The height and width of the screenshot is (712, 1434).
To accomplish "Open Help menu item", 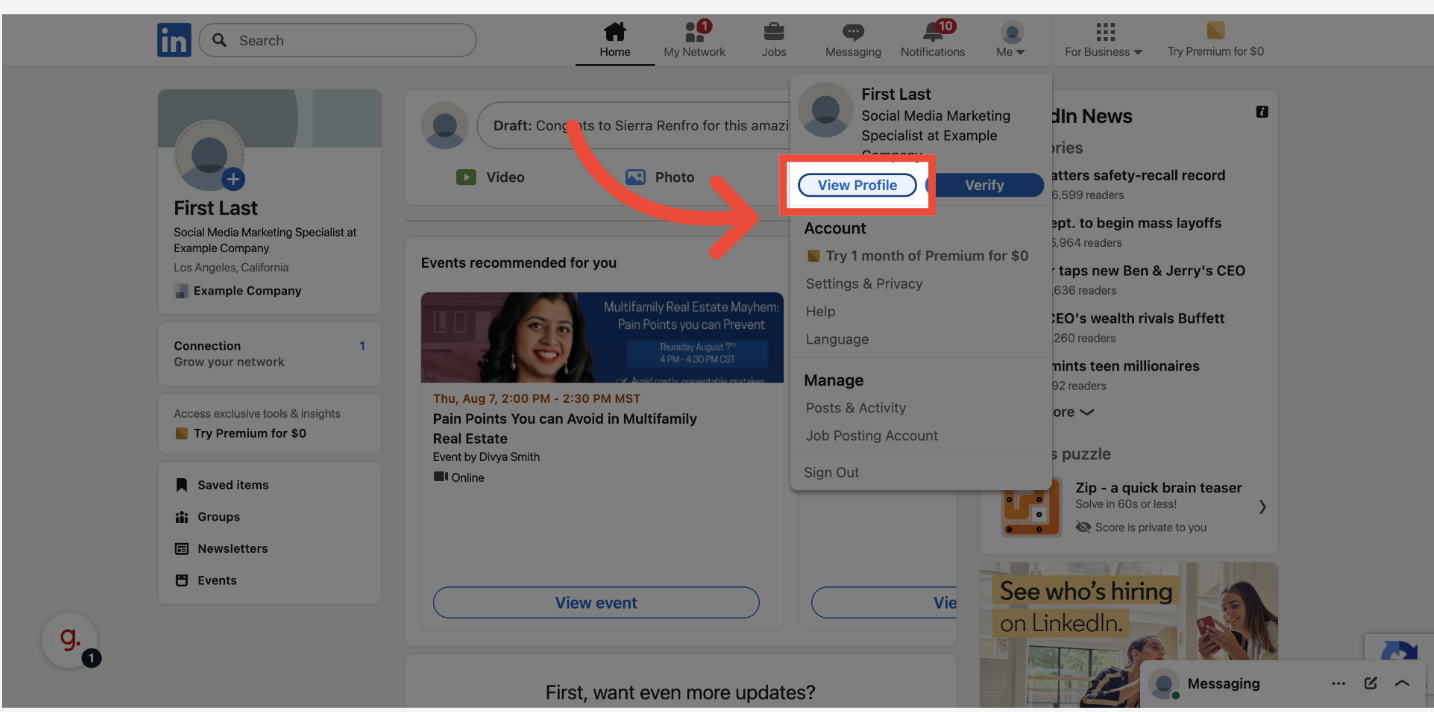I will (x=820, y=312).
